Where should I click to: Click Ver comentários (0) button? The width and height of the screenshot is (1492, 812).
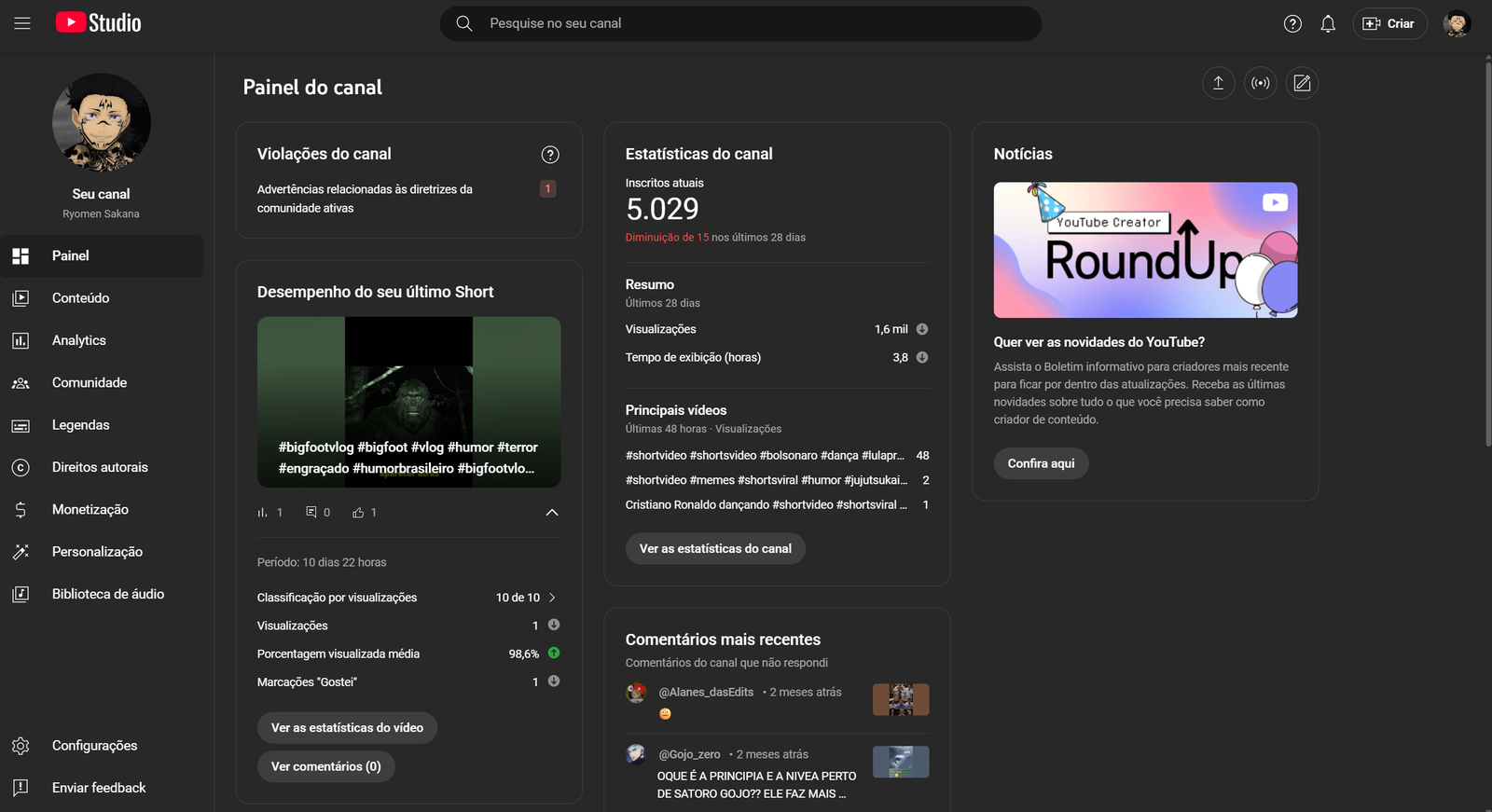[x=325, y=766]
